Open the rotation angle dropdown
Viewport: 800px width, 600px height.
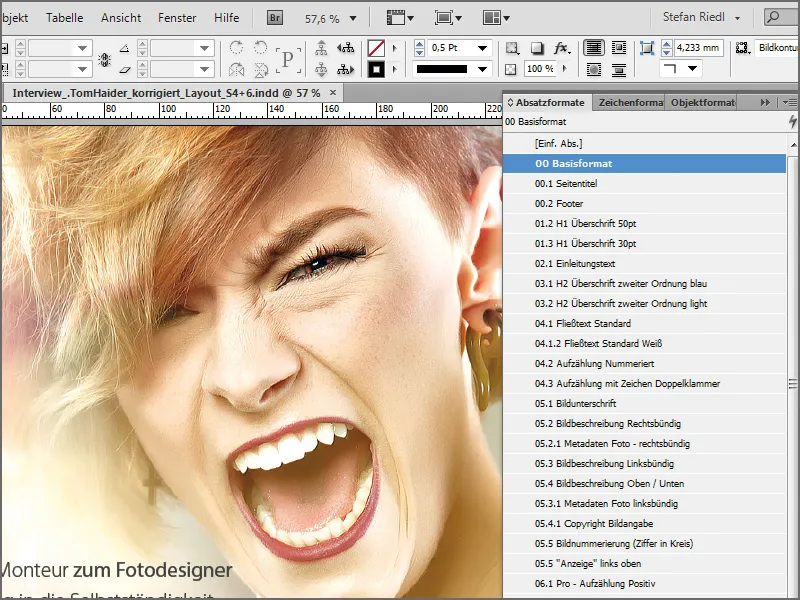point(205,48)
